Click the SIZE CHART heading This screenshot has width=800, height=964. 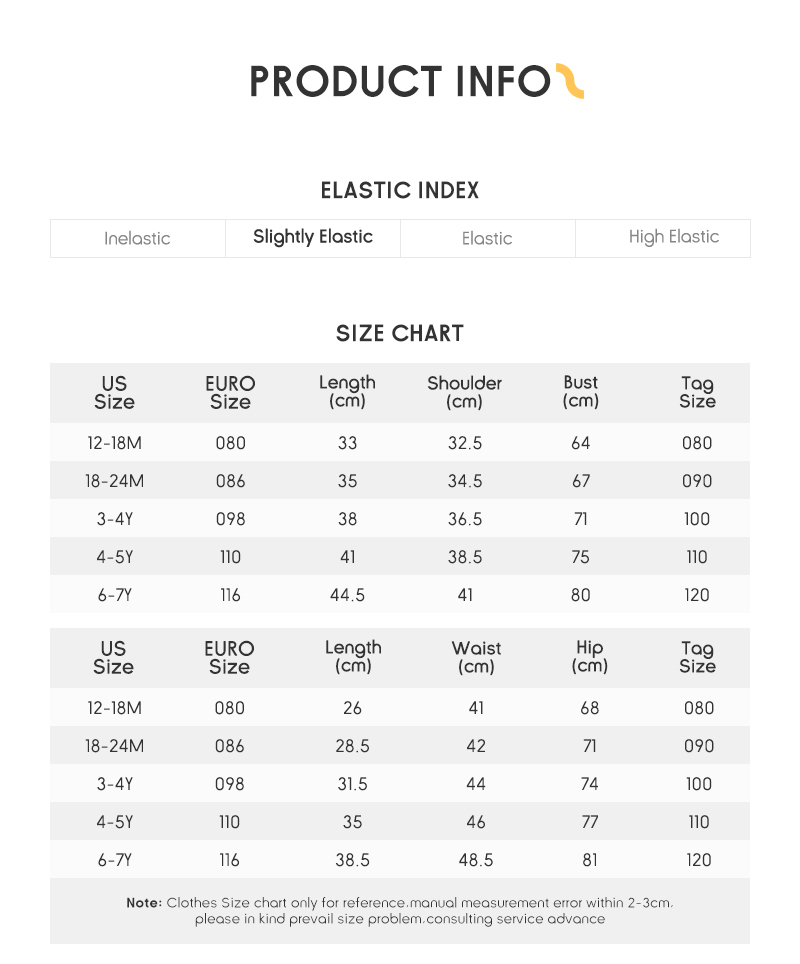click(400, 334)
